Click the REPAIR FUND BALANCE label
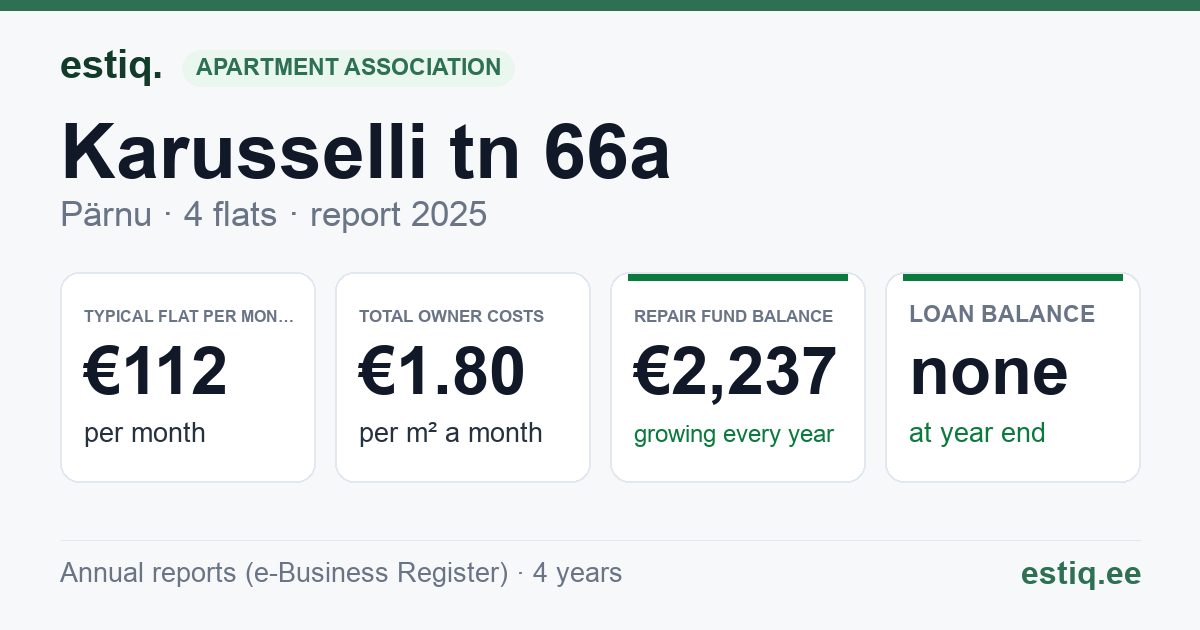Screen dimensions: 1200x630 pyautogui.click(x=733, y=317)
